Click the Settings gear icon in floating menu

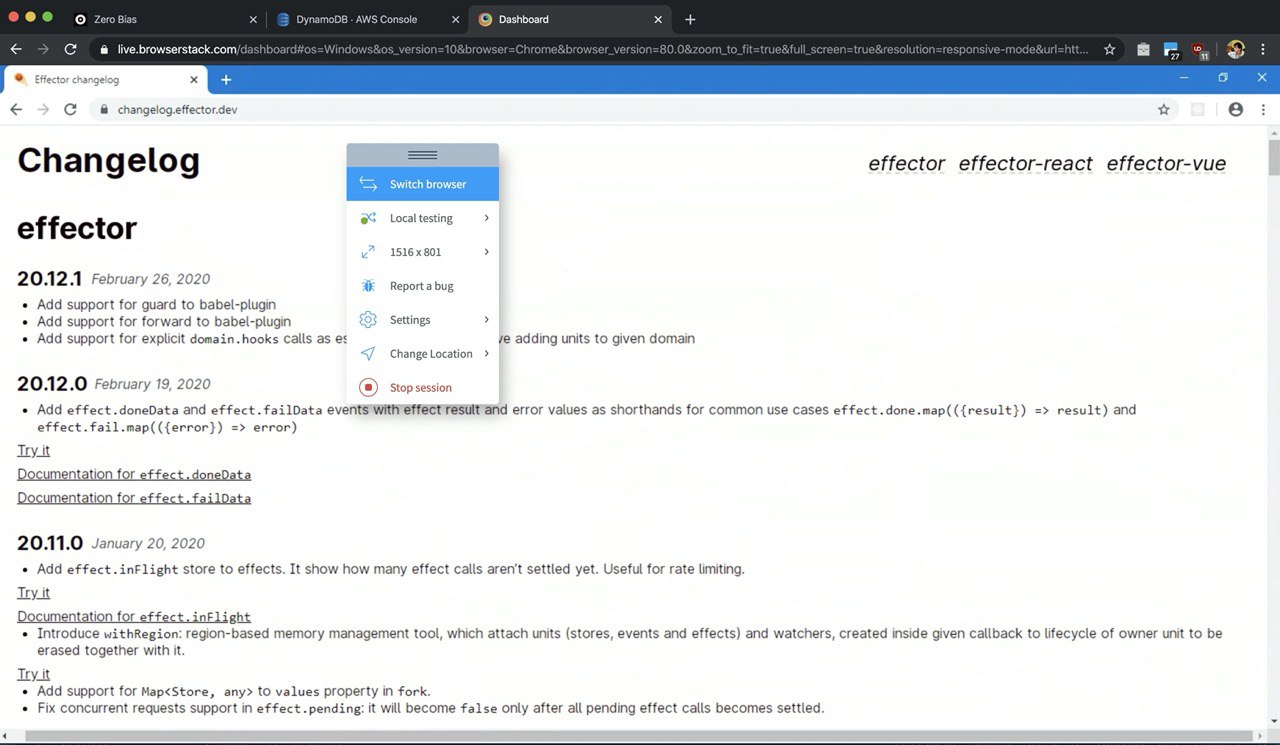368,320
